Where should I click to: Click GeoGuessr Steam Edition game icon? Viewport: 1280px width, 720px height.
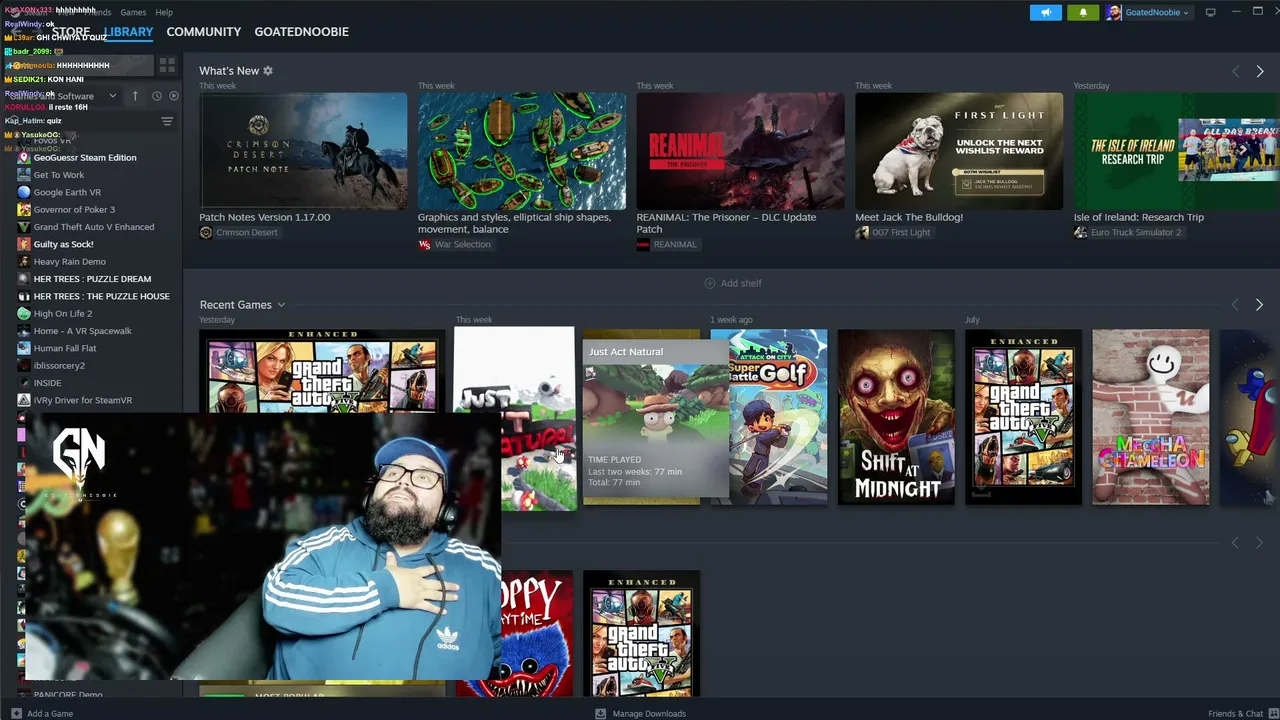24,157
